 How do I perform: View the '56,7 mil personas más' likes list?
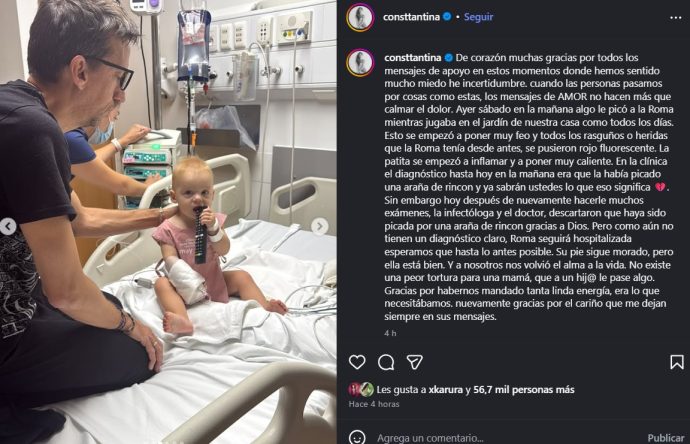pyautogui.click(x=524, y=389)
